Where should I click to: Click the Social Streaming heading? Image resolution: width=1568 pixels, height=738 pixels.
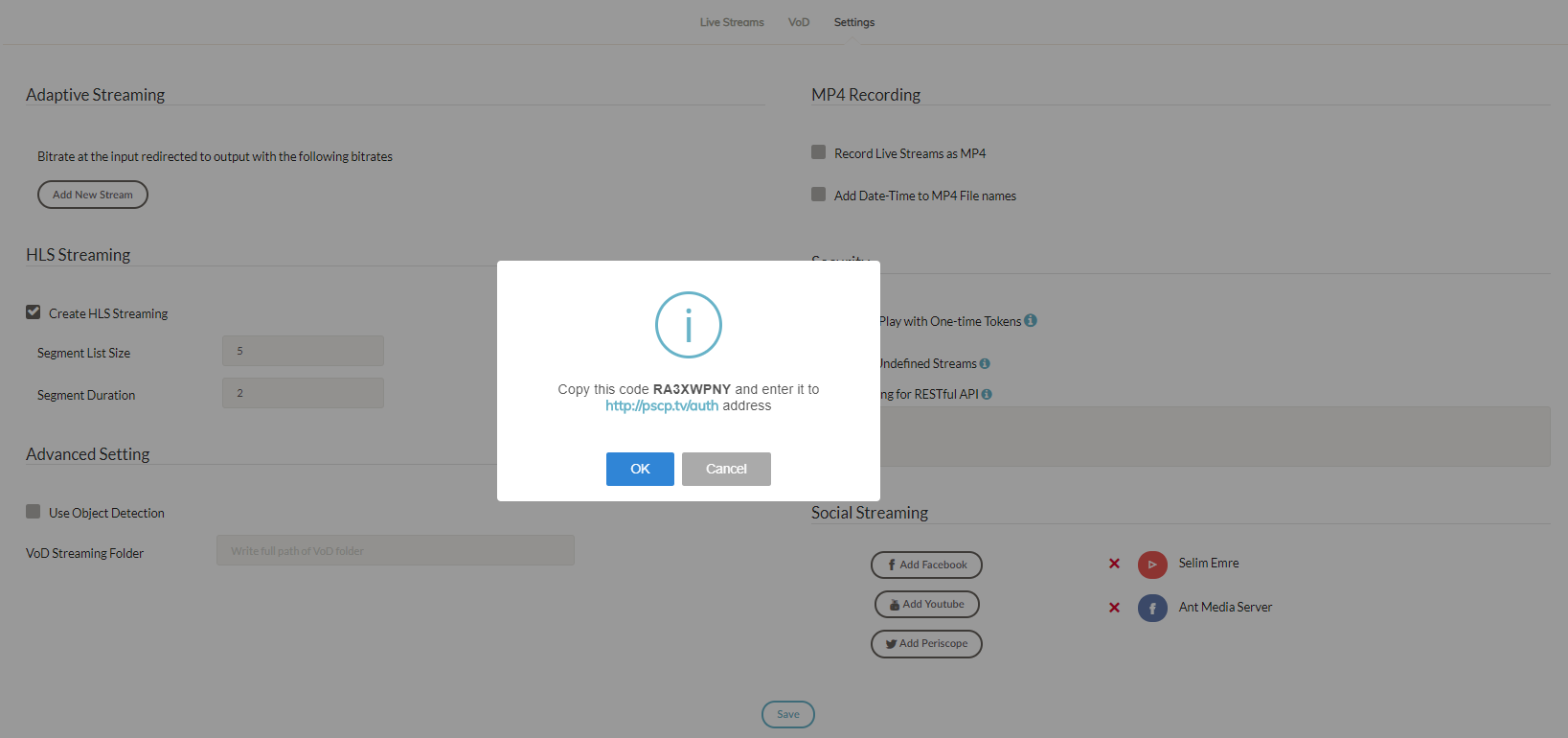(x=870, y=513)
